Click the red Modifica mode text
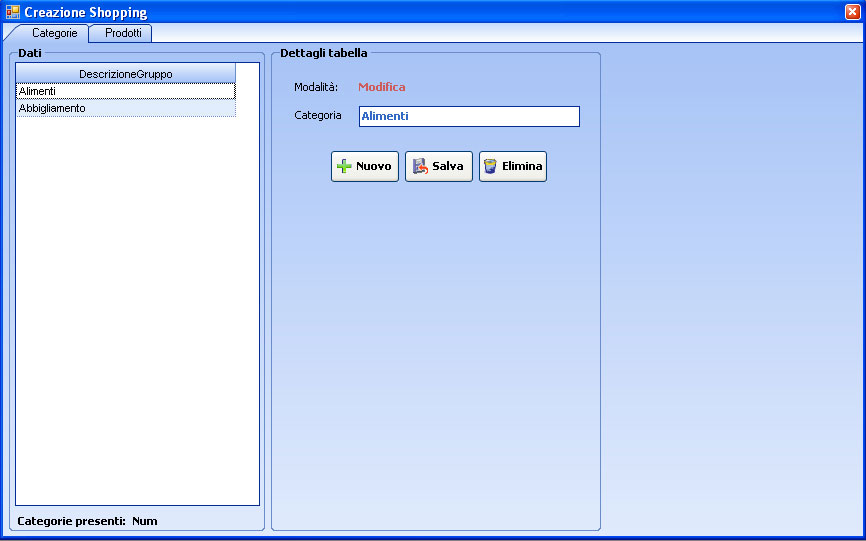The height and width of the screenshot is (541, 866). [x=382, y=87]
